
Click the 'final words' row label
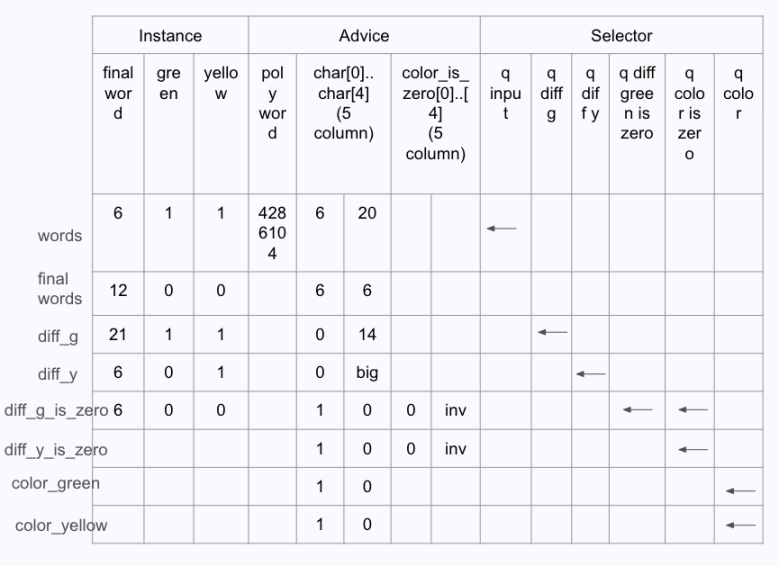coord(60,289)
